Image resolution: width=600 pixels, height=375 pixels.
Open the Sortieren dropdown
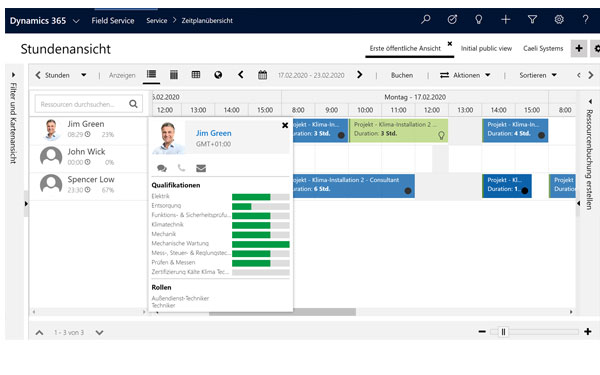click(x=538, y=75)
